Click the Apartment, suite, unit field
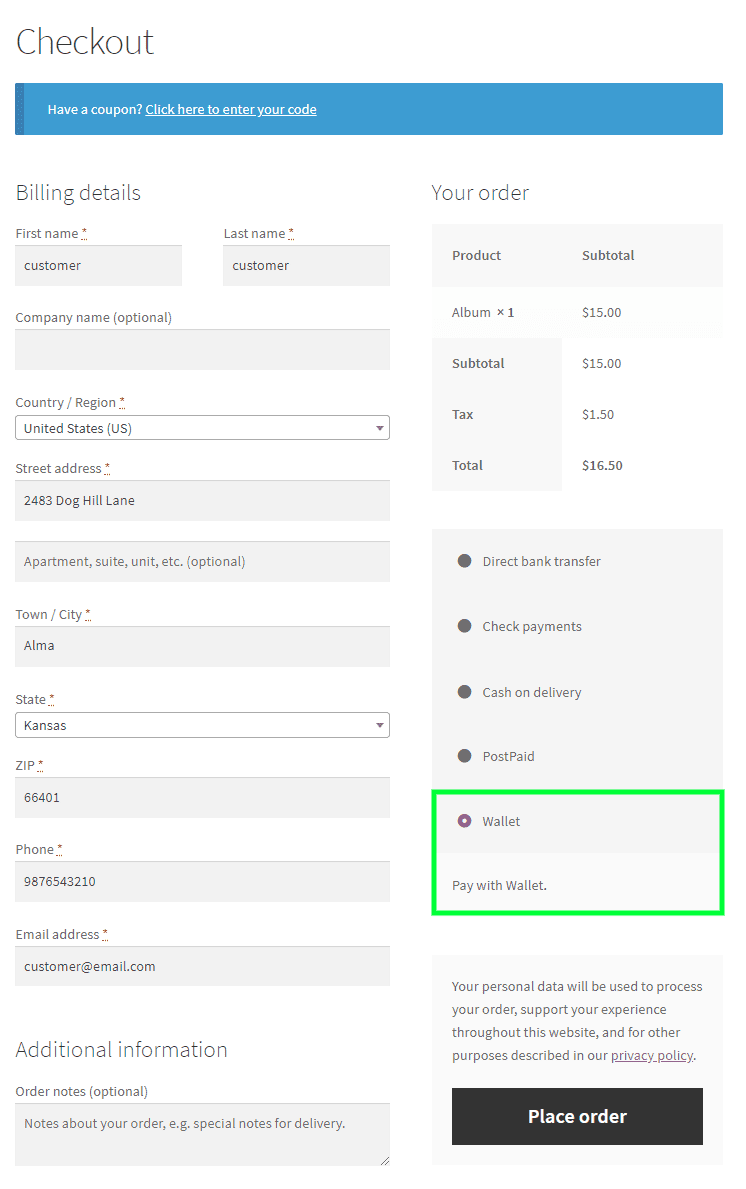This screenshot has width=746, height=1189. [x=202, y=562]
